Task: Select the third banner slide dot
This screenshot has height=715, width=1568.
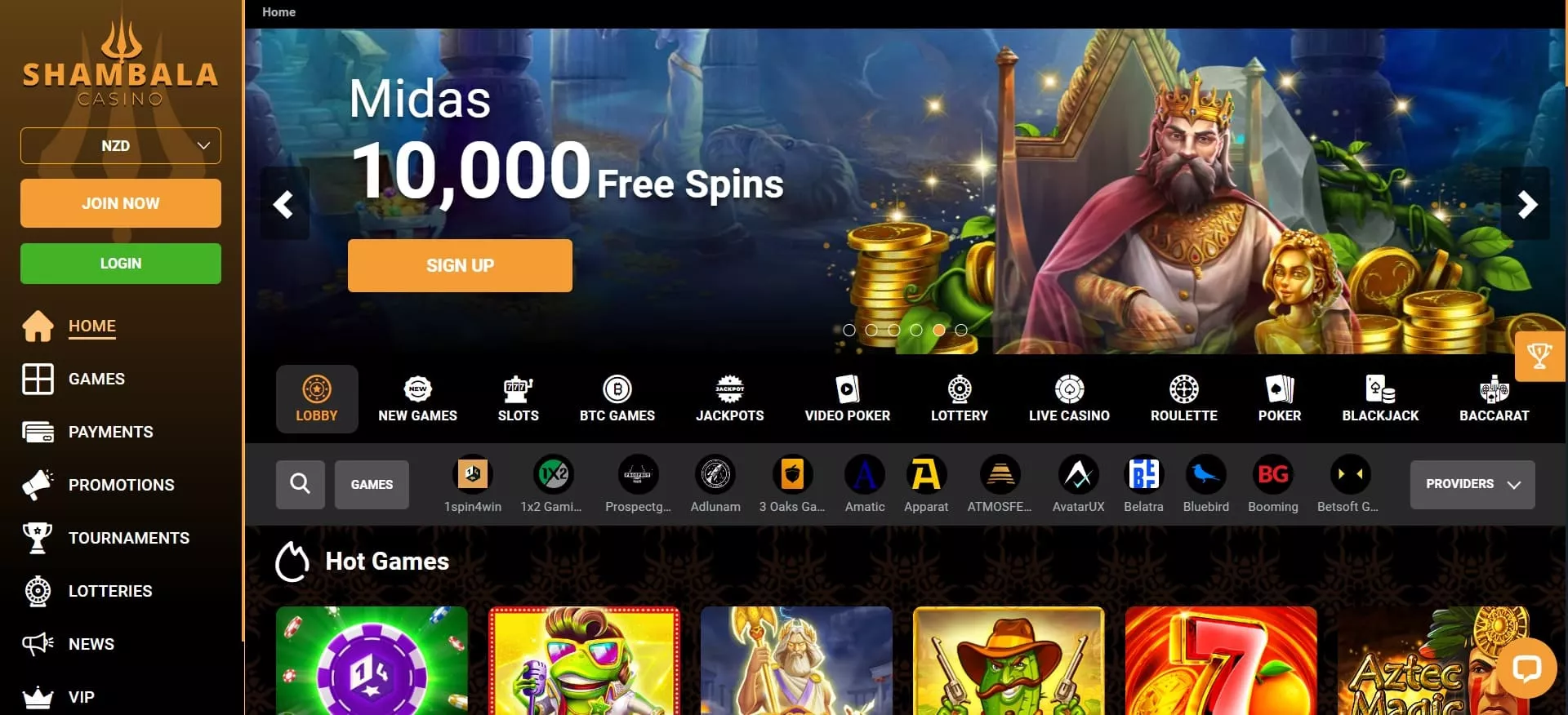Action: coord(894,330)
